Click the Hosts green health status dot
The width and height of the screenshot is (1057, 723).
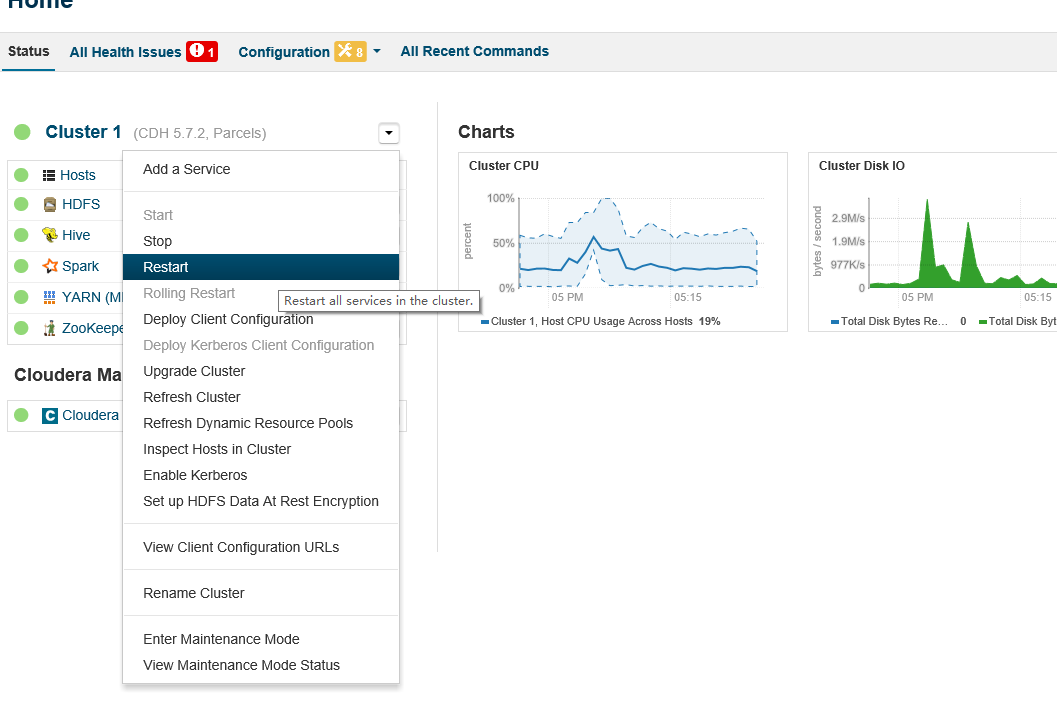tap(22, 175)
